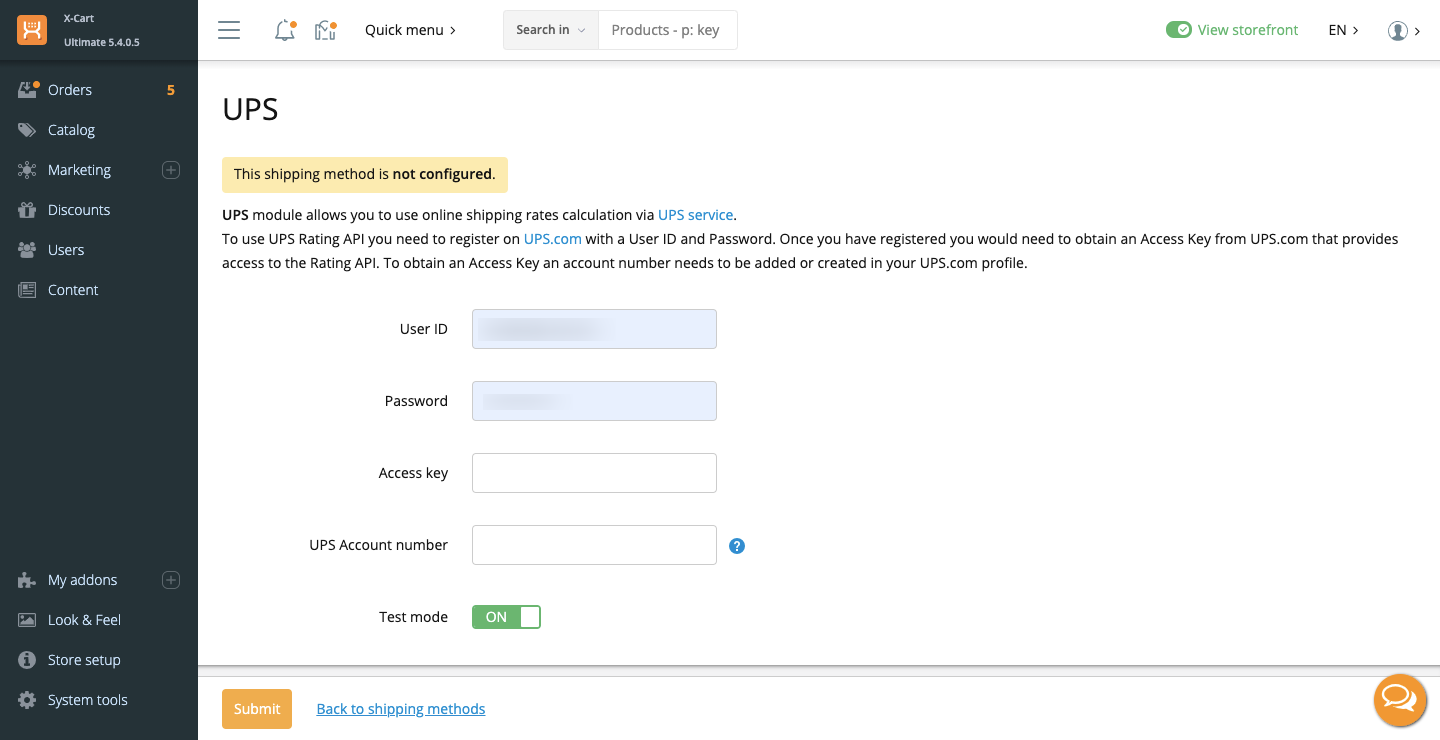
Task: Open the user profile icon
Action: tap(1398, 31)
